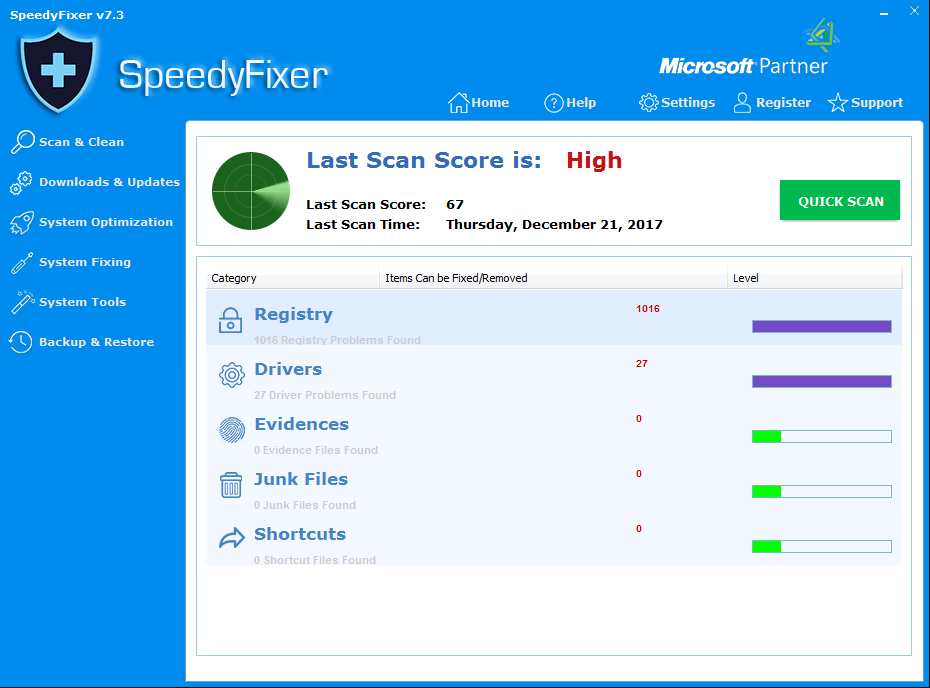This screenshot has height=688, width=930.
Task: Open the Help menu item
Action: tap(570, 103)
